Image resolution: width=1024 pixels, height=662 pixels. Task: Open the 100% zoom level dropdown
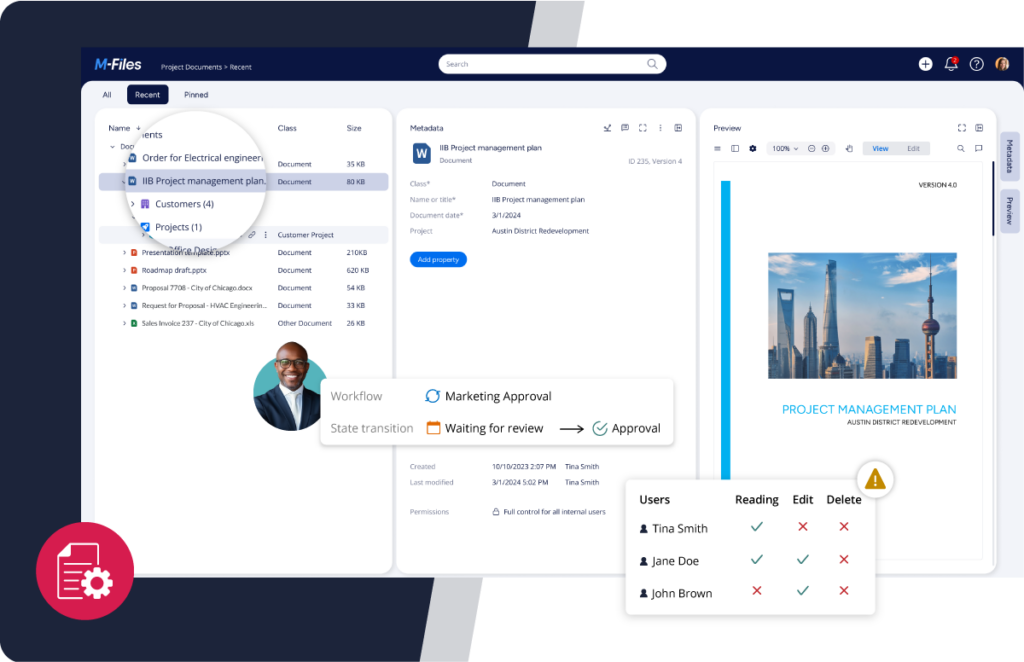784,148
